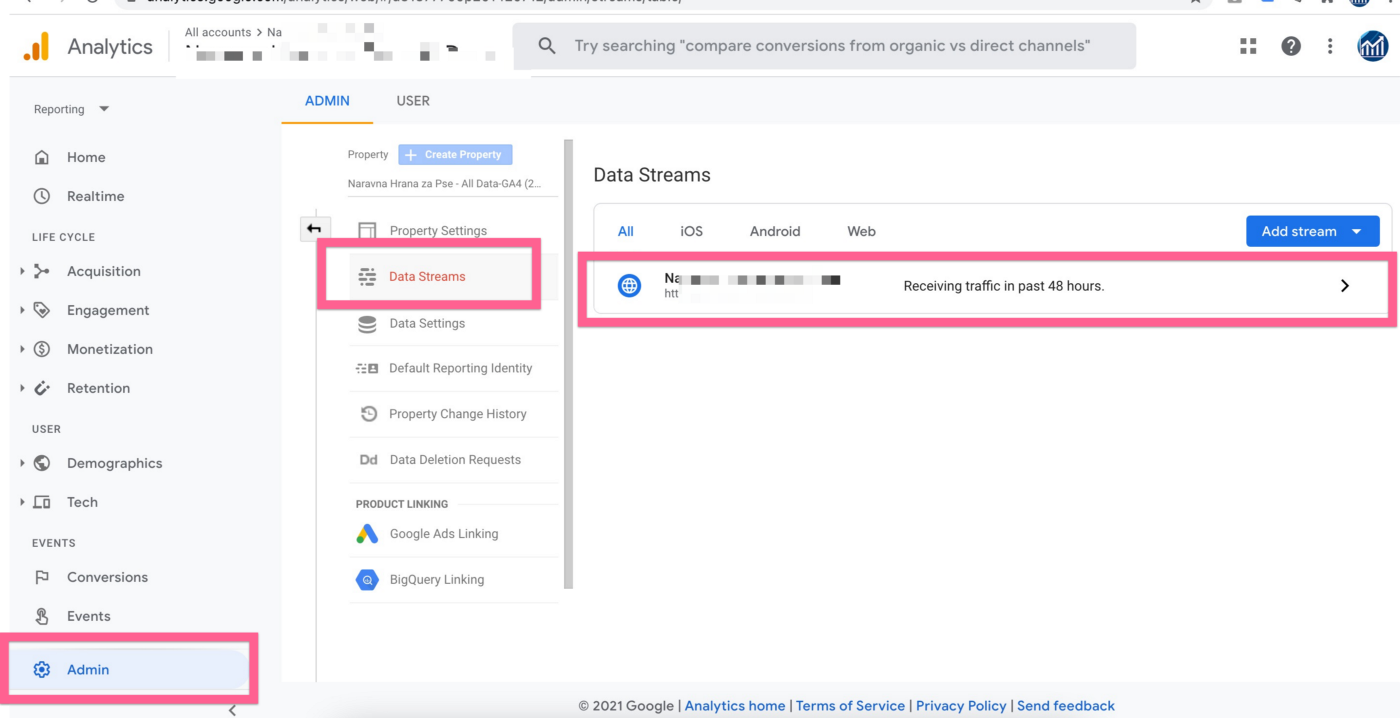This screenshot has height=718, width=1400.
Task: Open the help icon in the header
Action: coord(1289,45)
